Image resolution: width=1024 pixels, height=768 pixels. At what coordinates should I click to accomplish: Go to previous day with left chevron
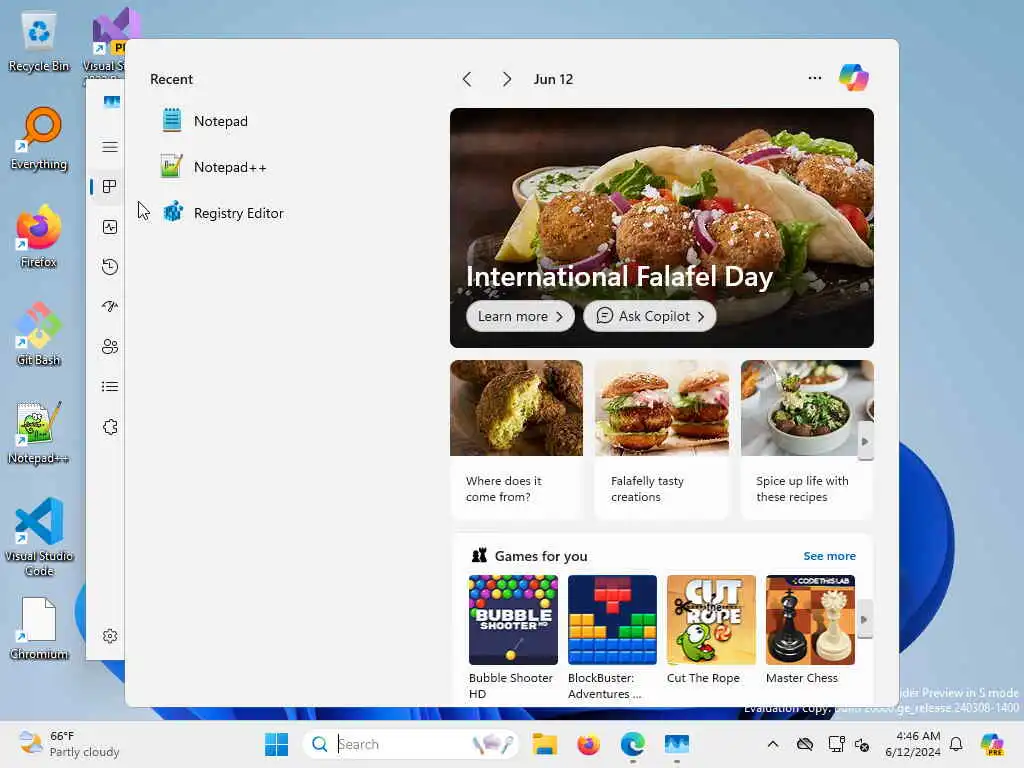[x=467, y=80]
